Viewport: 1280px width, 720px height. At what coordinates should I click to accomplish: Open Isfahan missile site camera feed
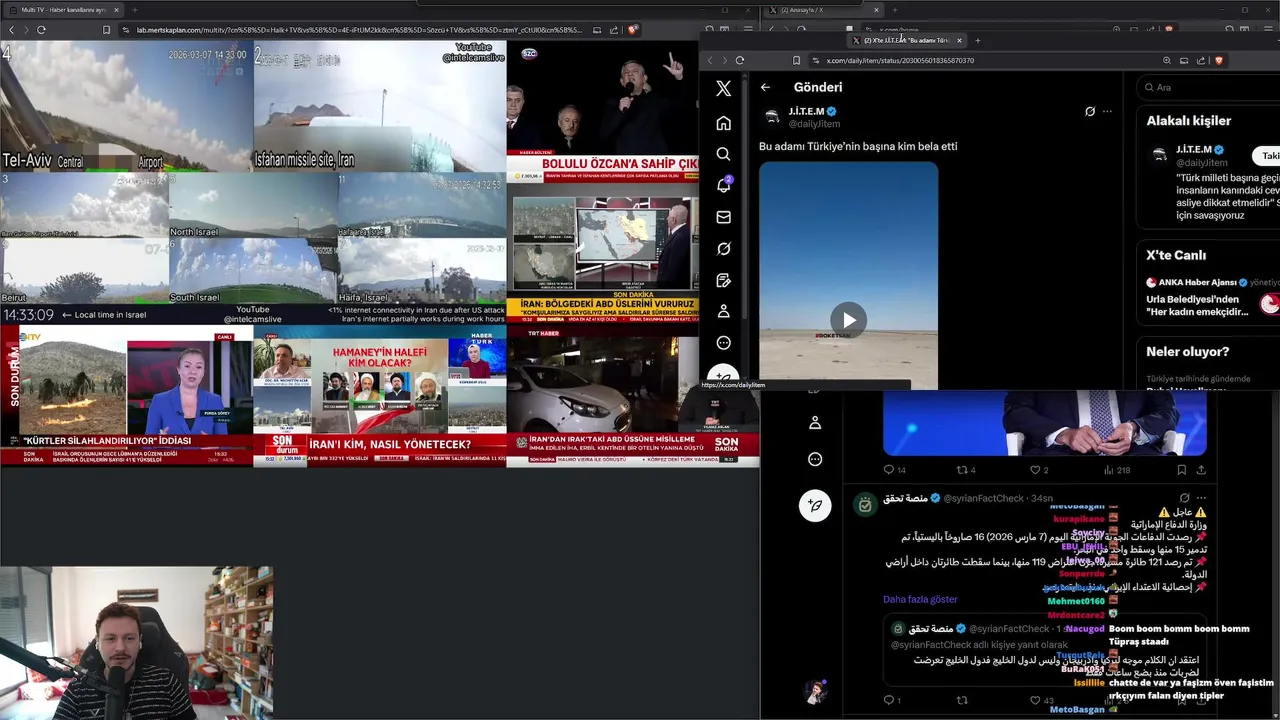pyautogui.click(x=380, y=106)
